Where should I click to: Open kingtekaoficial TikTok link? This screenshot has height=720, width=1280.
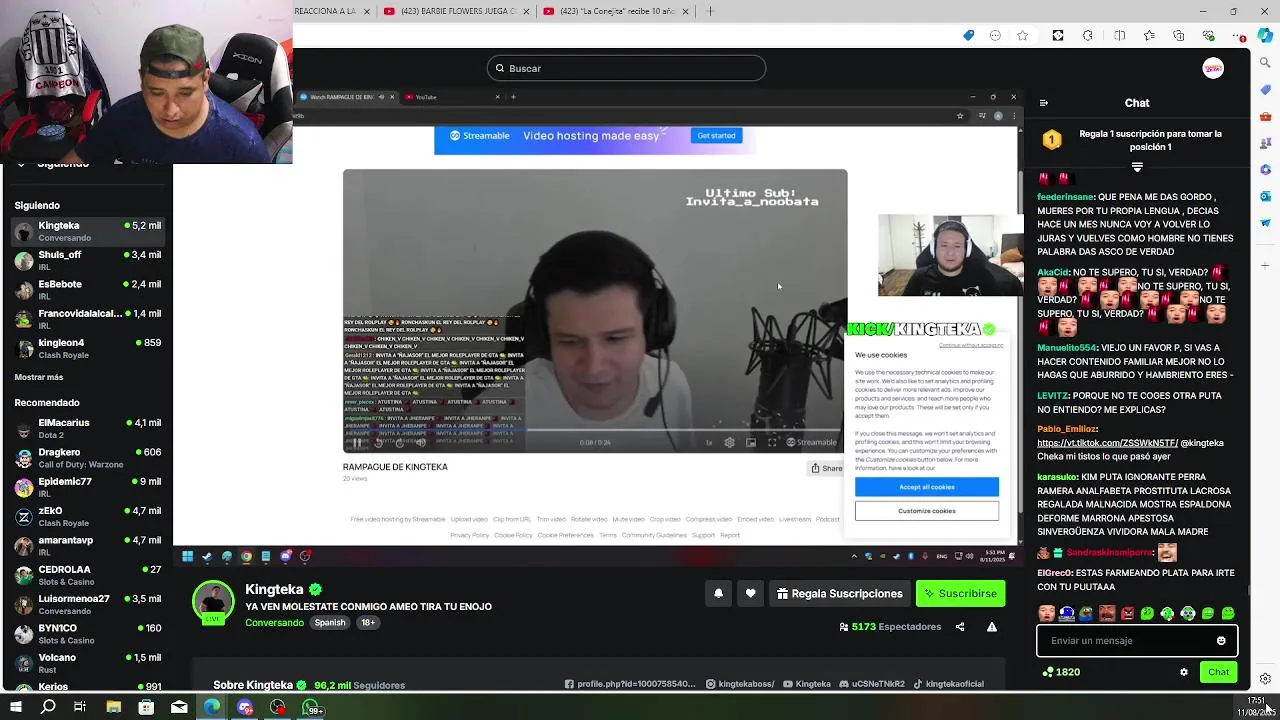[x=949, y=684]
